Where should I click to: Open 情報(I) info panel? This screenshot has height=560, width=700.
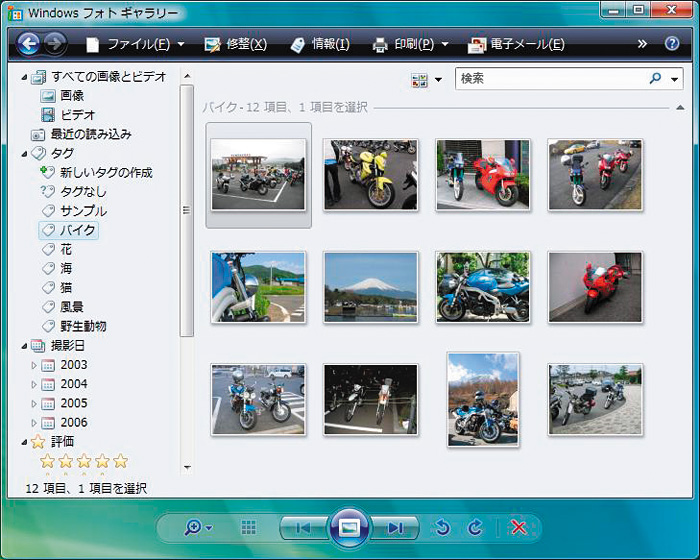click(320, 44)
